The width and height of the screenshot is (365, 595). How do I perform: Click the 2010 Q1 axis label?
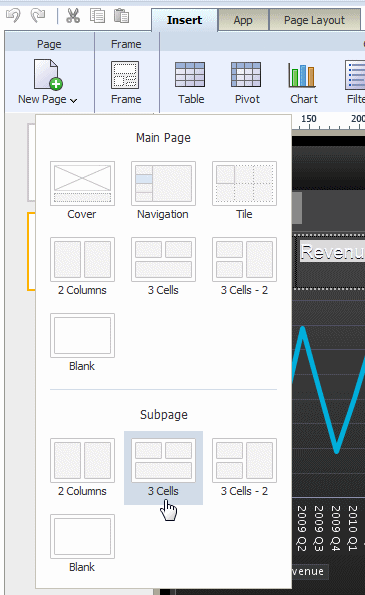353,528
